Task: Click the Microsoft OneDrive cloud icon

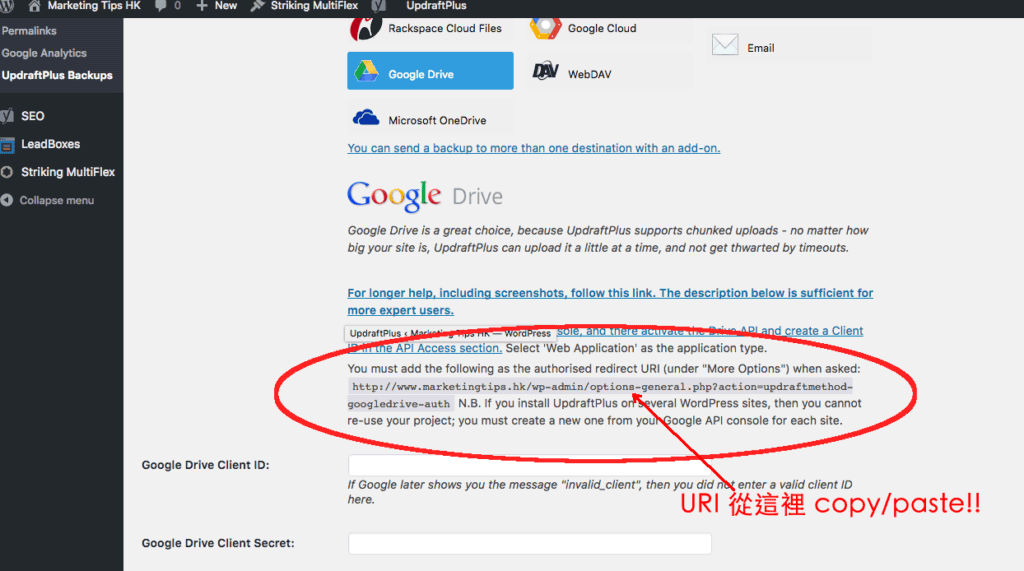Action: point(366,118)
